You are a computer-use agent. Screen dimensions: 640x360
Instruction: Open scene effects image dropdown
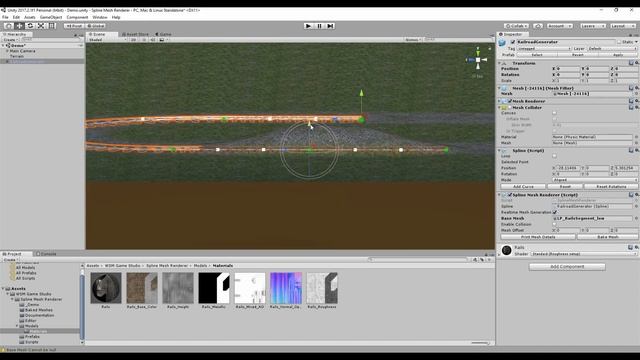pyautogui.click(x=163, y=40)
